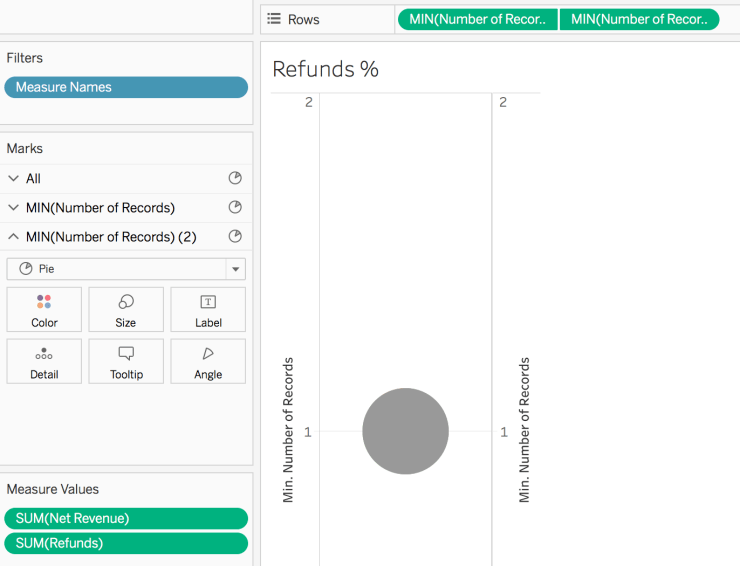This screenshot has height=566, width=740.
Task: Expand the All marks section
Action: pyautogui.click(x=13, y=179)
